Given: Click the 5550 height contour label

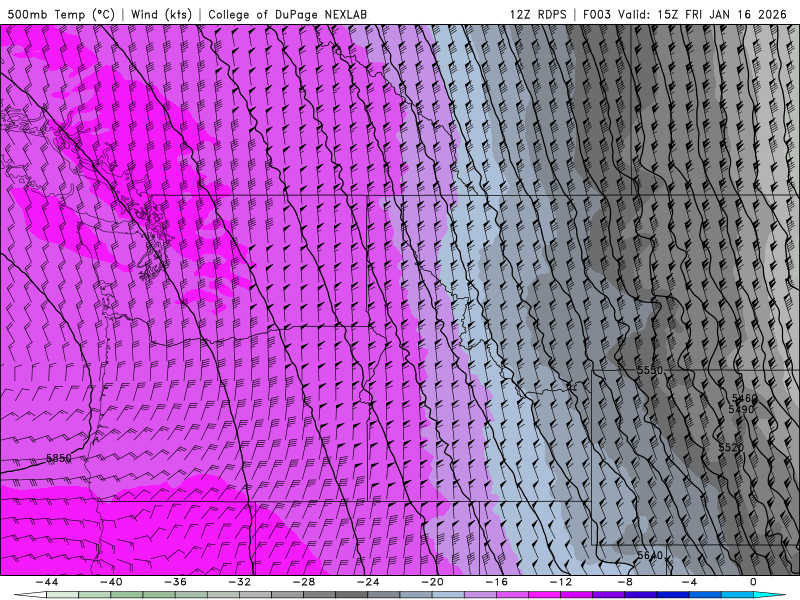Looking at the screenshot, I should (x=650, y=370).
